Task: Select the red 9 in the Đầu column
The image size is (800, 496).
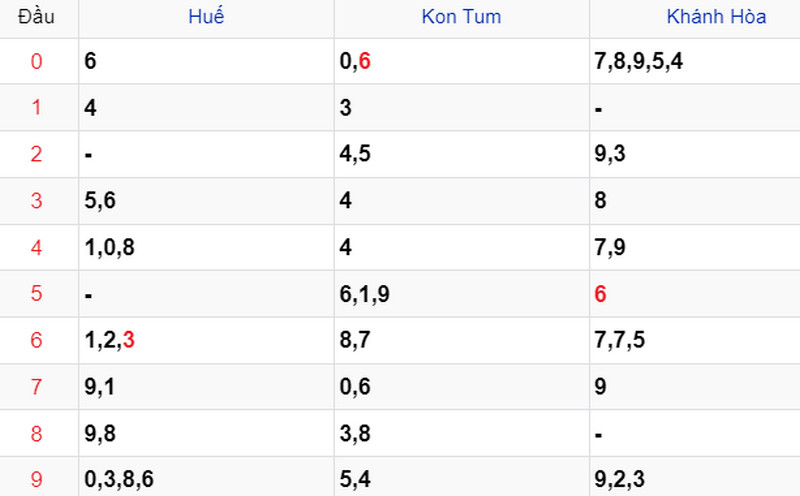Action: (36, 479)
